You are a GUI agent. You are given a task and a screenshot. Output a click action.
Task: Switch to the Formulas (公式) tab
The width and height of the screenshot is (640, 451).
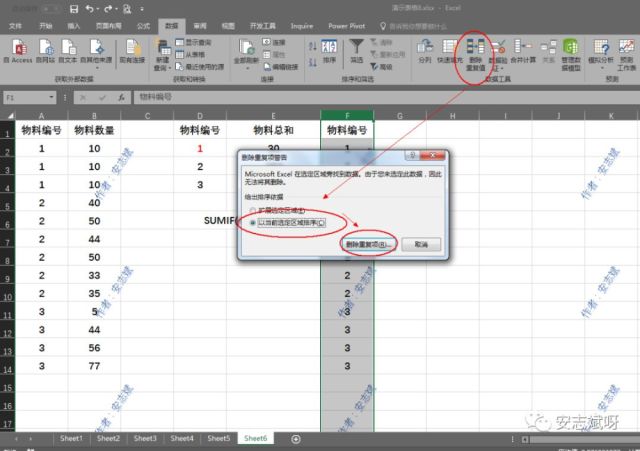point(143,26)
